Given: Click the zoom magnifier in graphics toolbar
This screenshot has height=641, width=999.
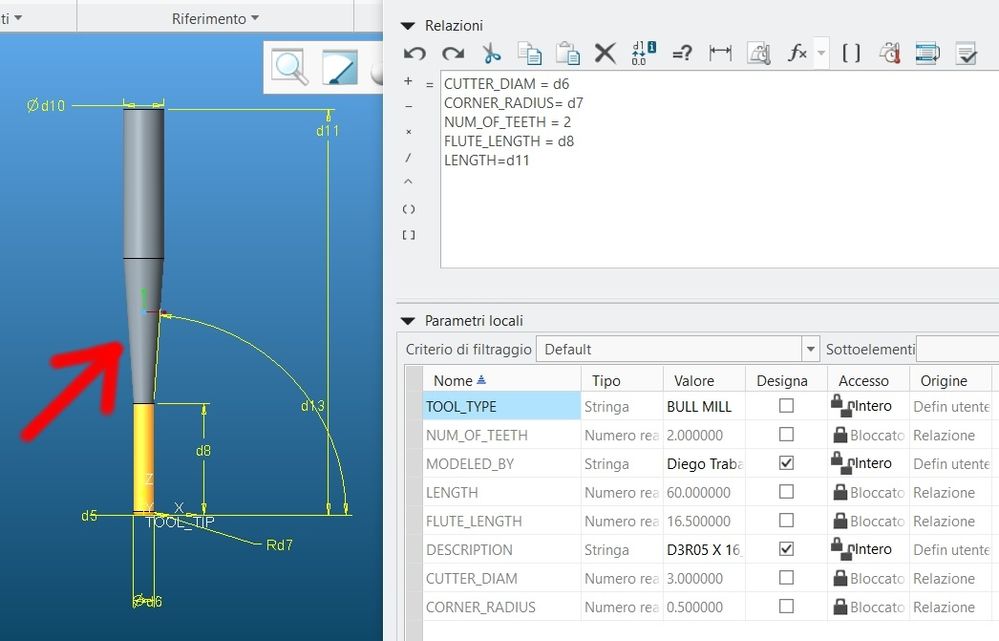Looking at the screenshot, I should tap(291, 67).
